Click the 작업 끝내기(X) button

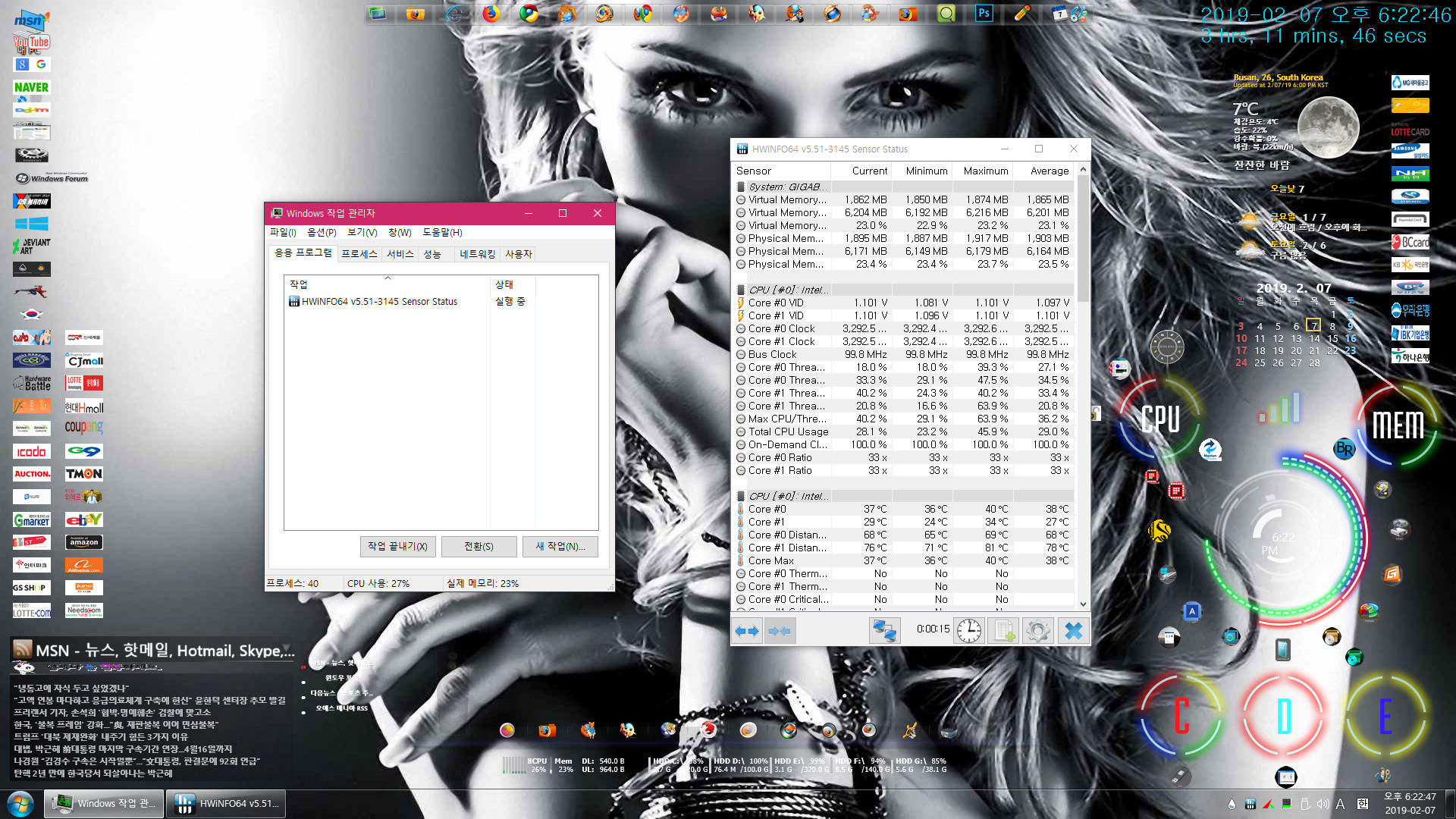point(397,547)
